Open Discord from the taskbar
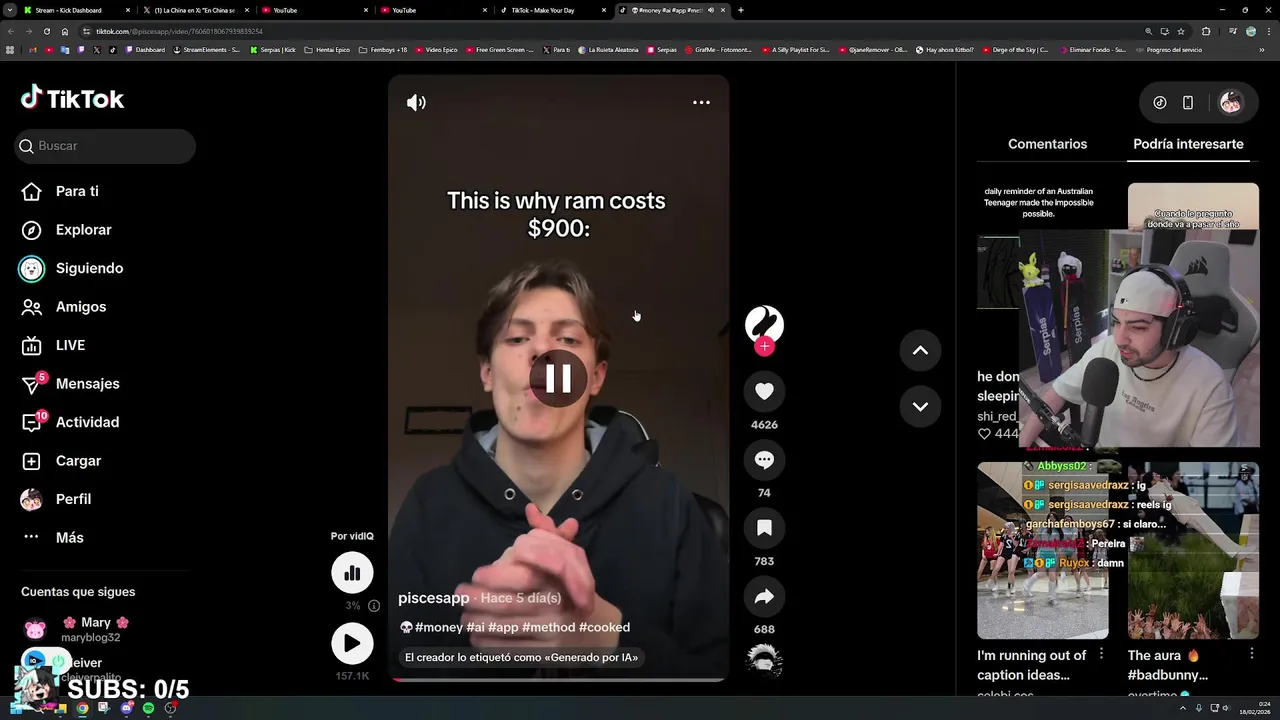 [x=126, y=708]
